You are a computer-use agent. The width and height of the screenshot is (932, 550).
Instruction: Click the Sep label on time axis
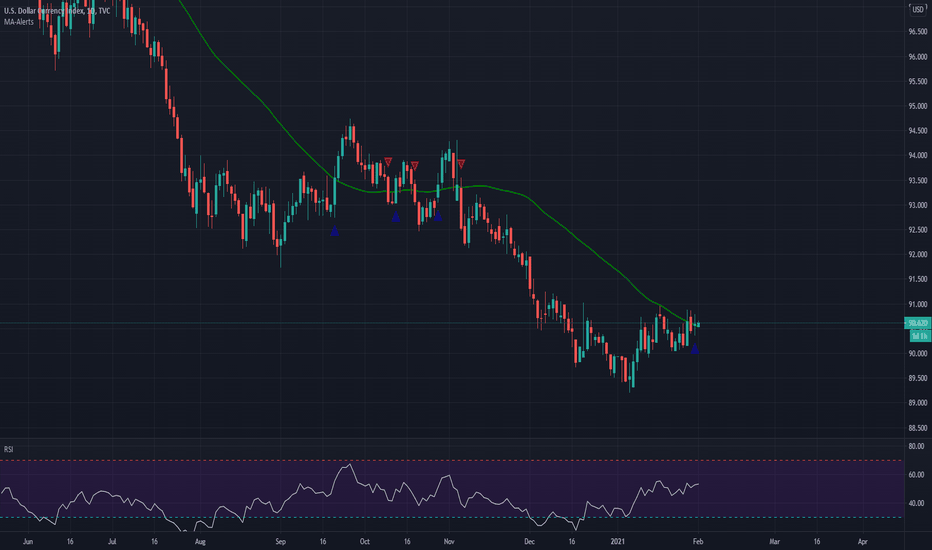point(281,542)
